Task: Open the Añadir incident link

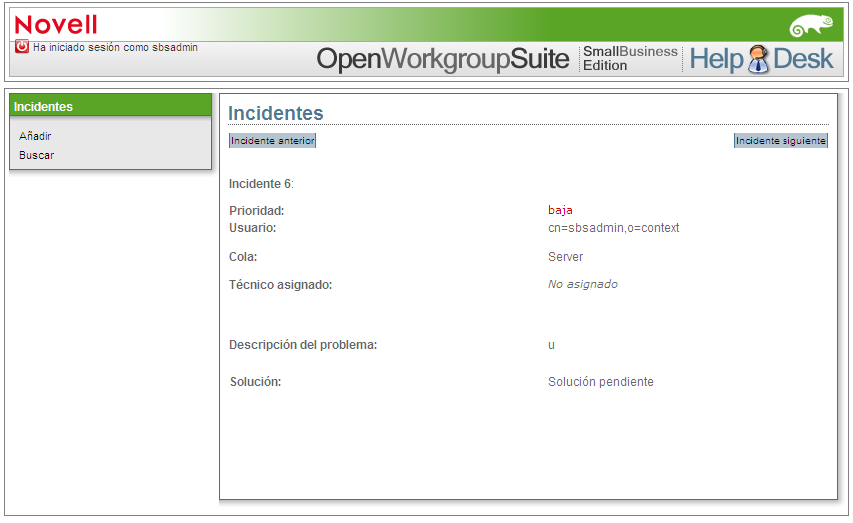Action: tap(35, 136)
